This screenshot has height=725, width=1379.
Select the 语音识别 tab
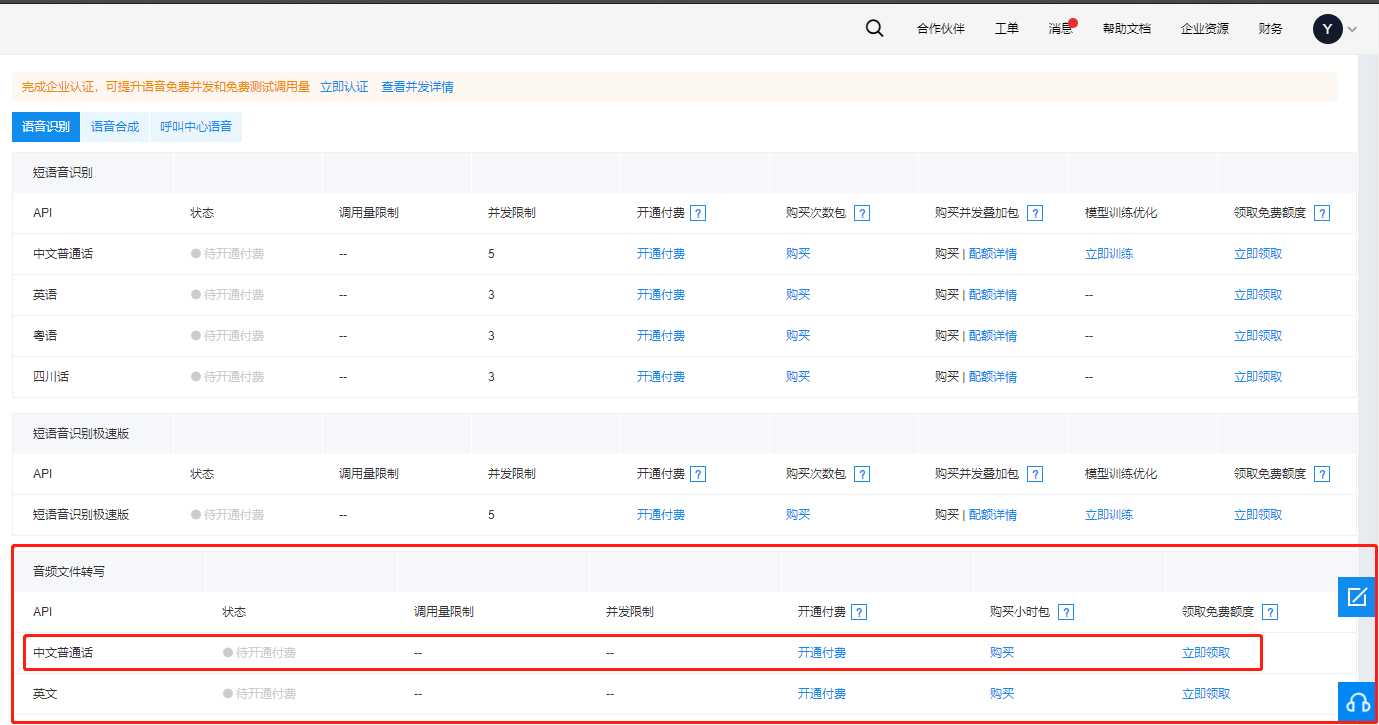tap(46, 127)
